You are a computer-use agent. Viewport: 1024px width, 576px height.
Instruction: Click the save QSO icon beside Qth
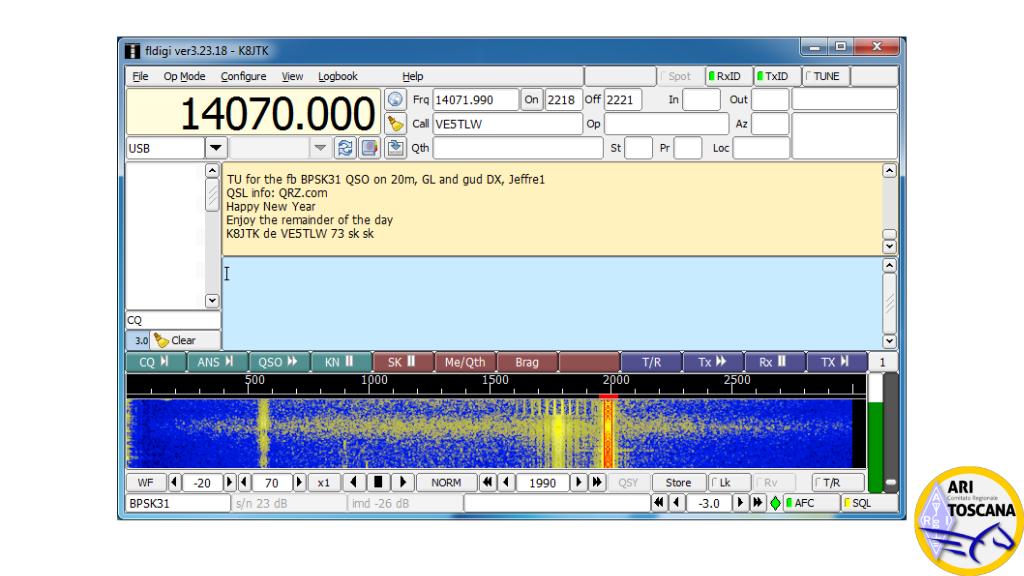[x=395, y=148]
